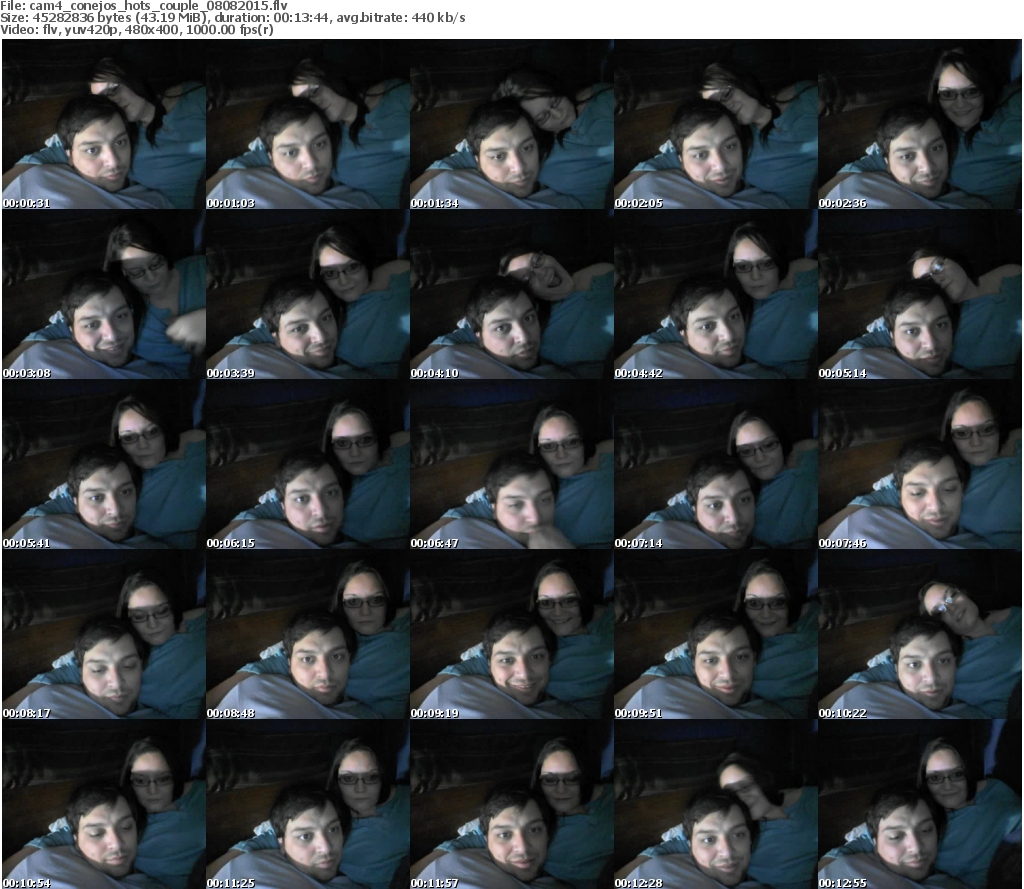Click the thumbnail stamped 00:00:31

(104, 124)
